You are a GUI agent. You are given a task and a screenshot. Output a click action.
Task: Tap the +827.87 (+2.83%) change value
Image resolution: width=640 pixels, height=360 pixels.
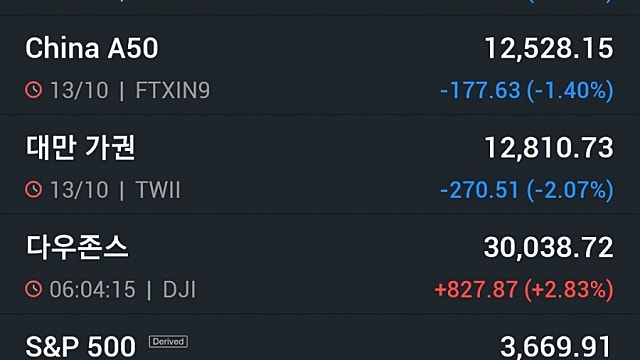point(524,289)
